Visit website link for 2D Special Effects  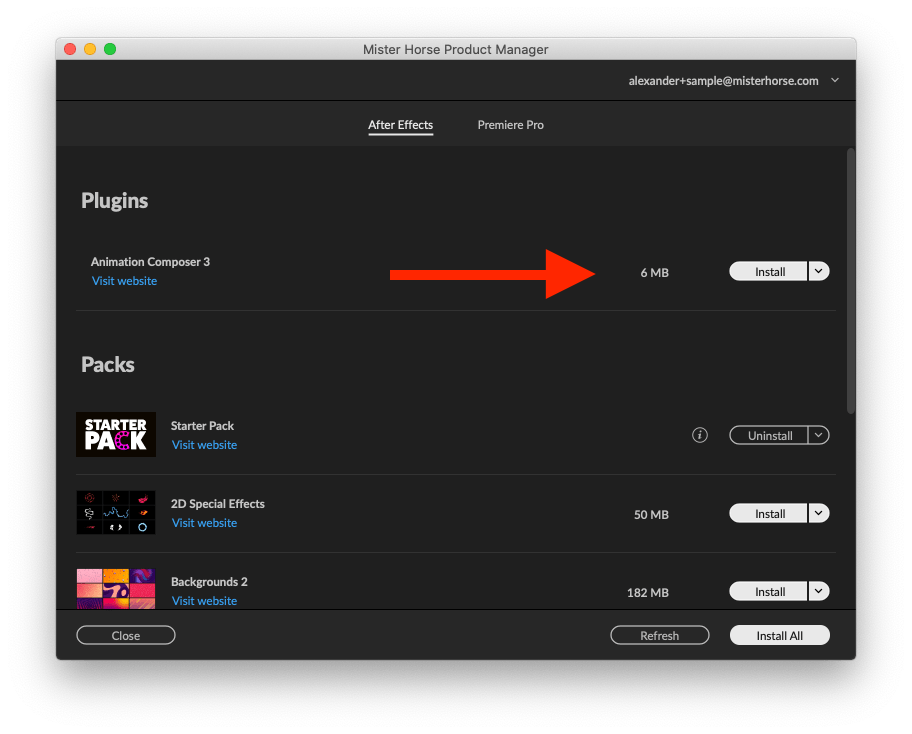tap(204, 523)
